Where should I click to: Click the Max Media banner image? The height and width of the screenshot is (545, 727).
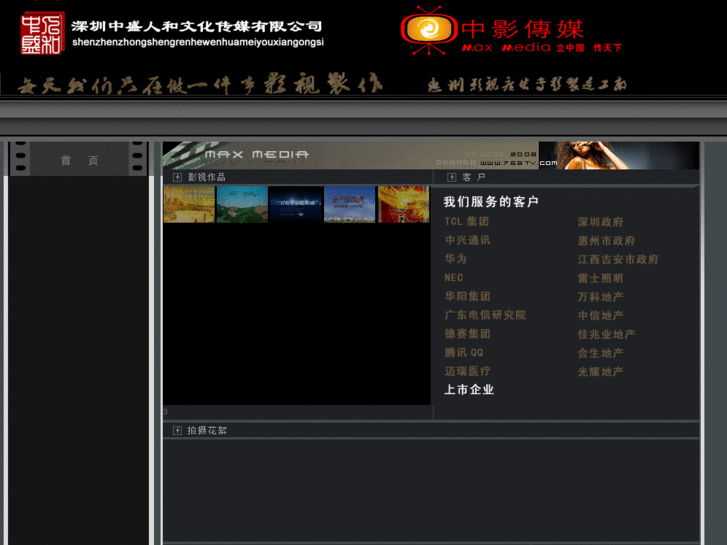click(351, 155)
